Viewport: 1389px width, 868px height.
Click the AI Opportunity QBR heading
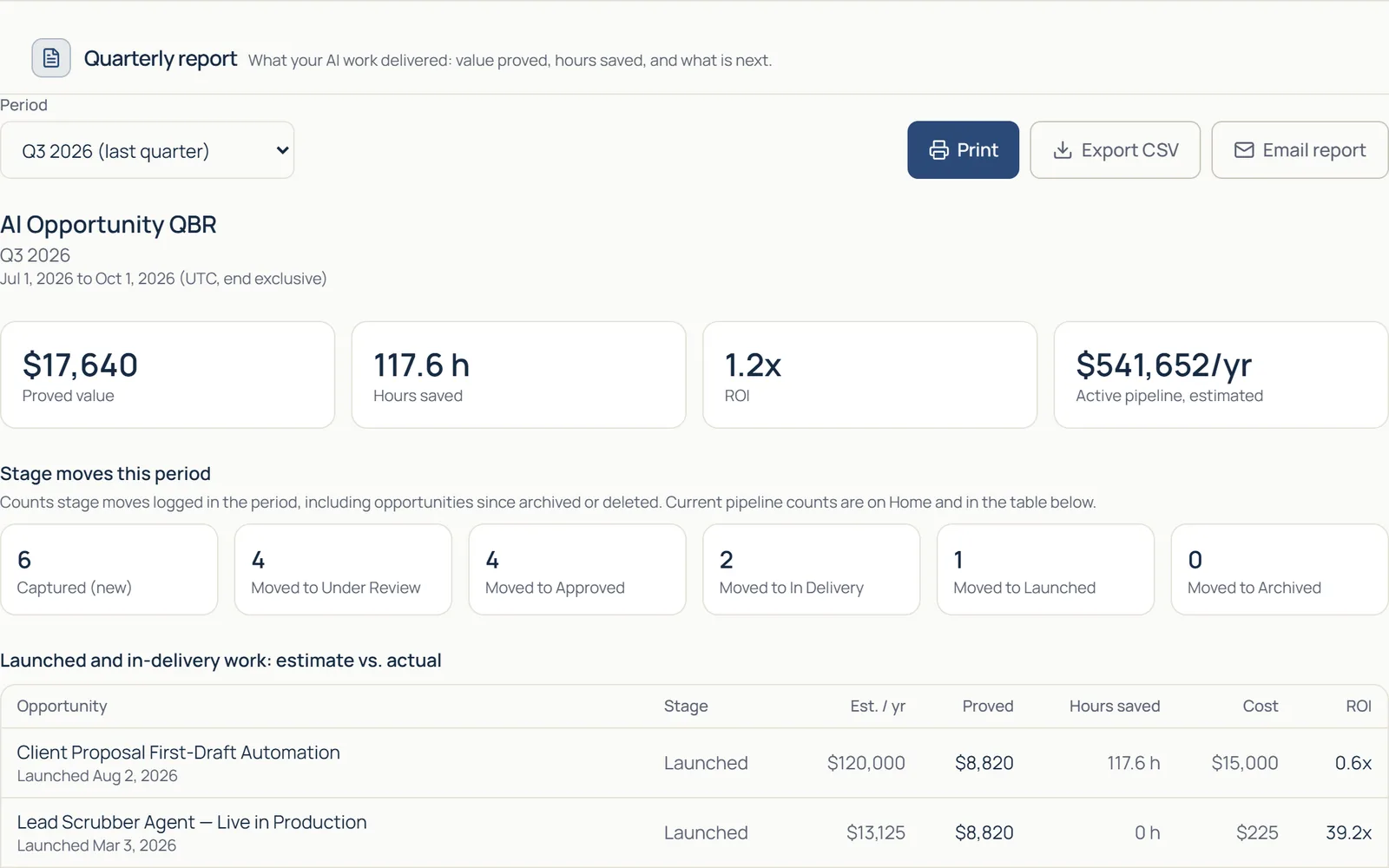[109, 224]
